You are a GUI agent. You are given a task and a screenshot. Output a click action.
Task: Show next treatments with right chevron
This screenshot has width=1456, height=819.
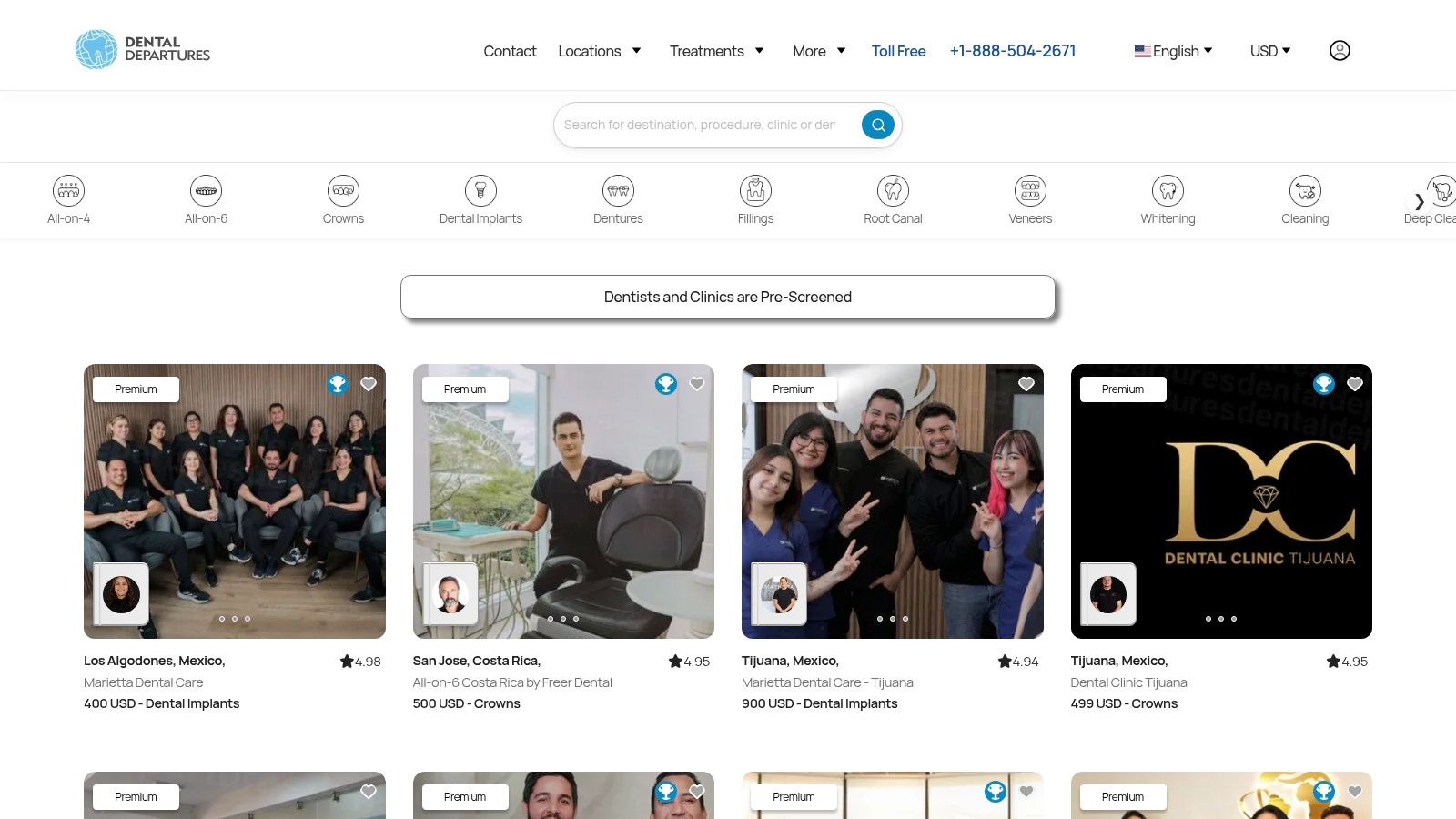pyautogui.click(x=1420, y=201)
